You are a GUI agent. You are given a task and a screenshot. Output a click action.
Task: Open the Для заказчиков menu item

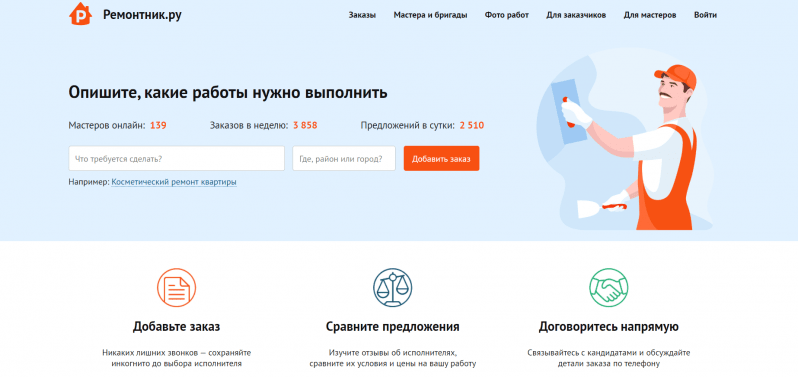click(576, 15)
